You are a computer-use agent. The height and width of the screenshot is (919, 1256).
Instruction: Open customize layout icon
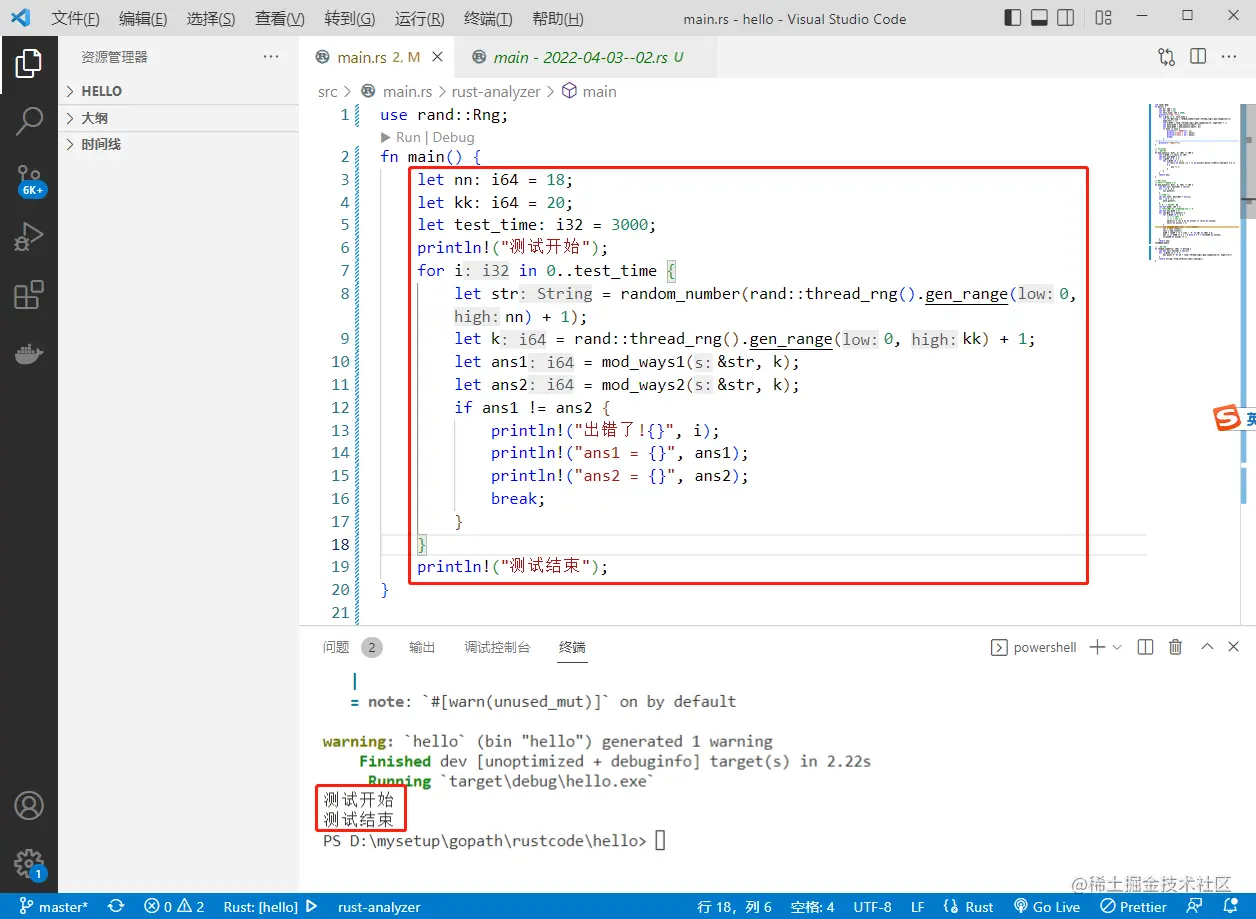[x=1103, y=18]
